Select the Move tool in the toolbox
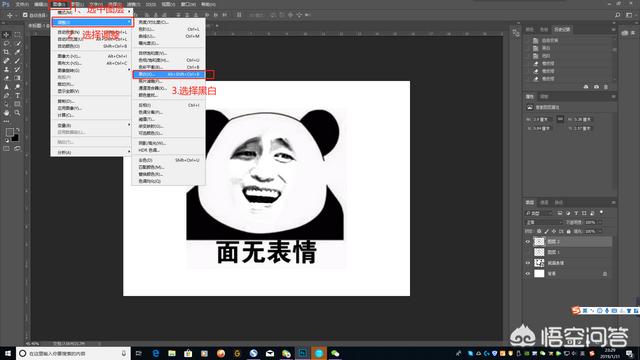The height and width of the screenshot is (360, 640). click(x=6, y=35)
